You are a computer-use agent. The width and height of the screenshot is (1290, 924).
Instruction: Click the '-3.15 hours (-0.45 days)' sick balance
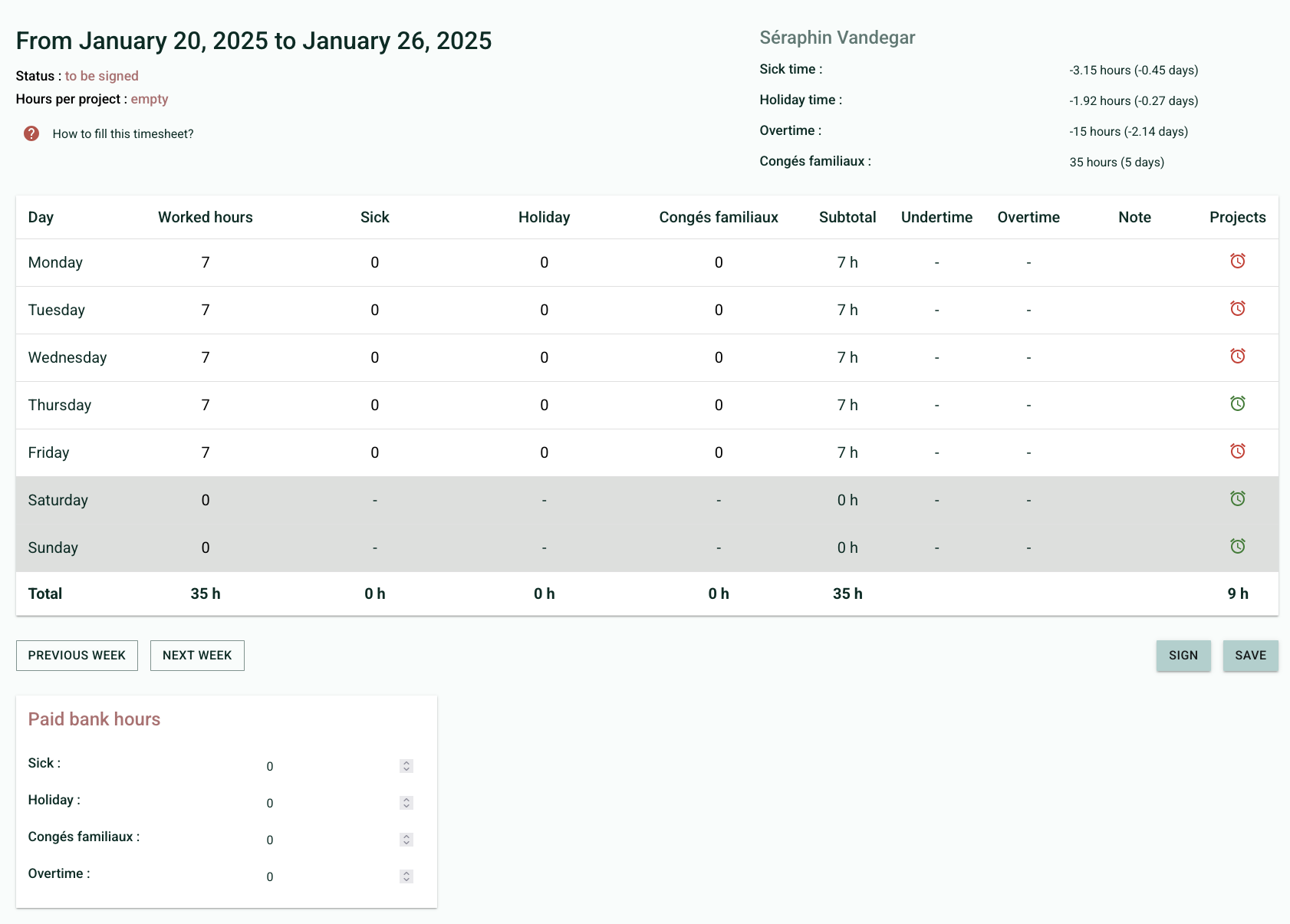1134,70
